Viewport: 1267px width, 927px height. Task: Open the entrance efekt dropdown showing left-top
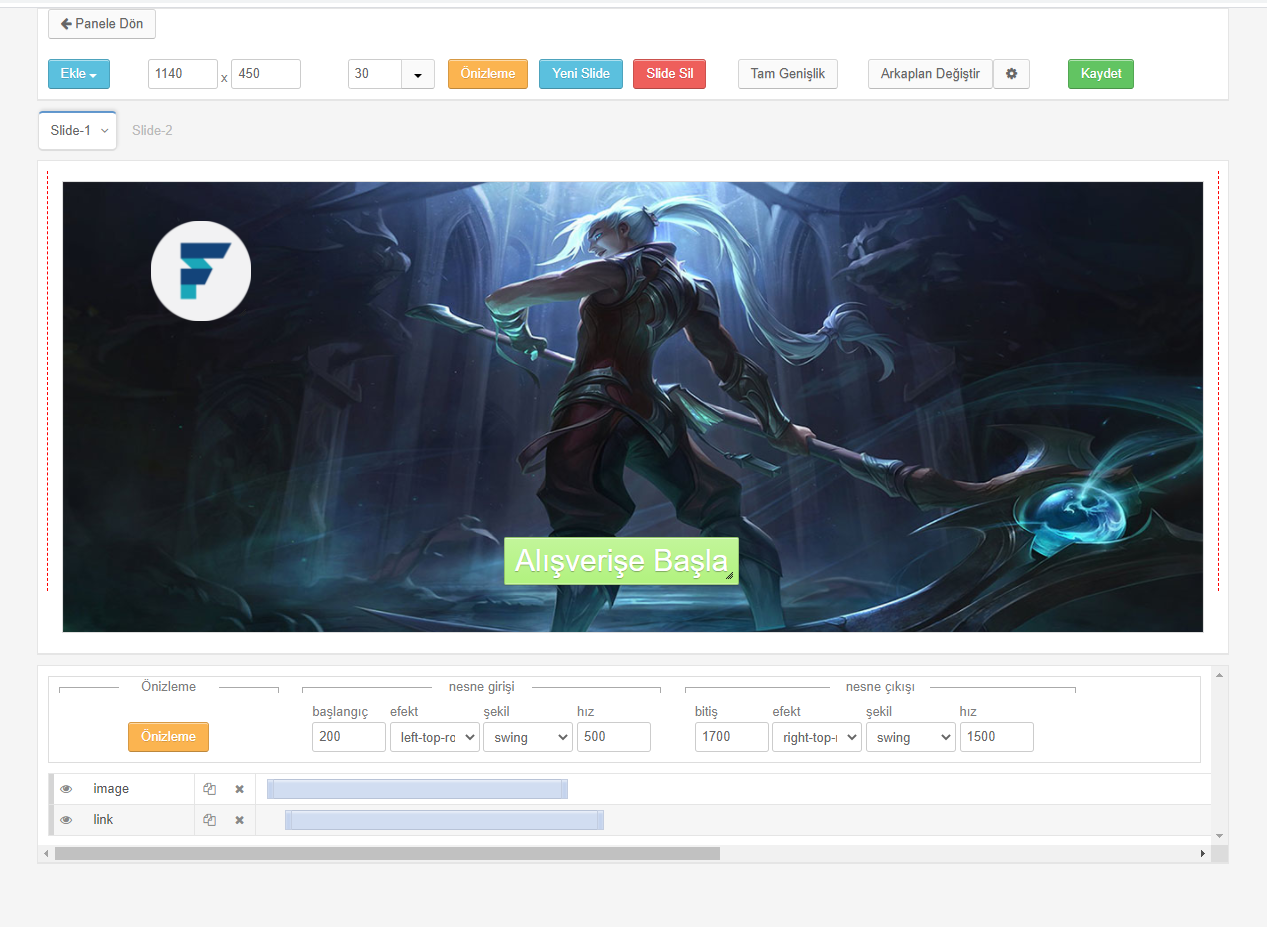tap(435, 737)
